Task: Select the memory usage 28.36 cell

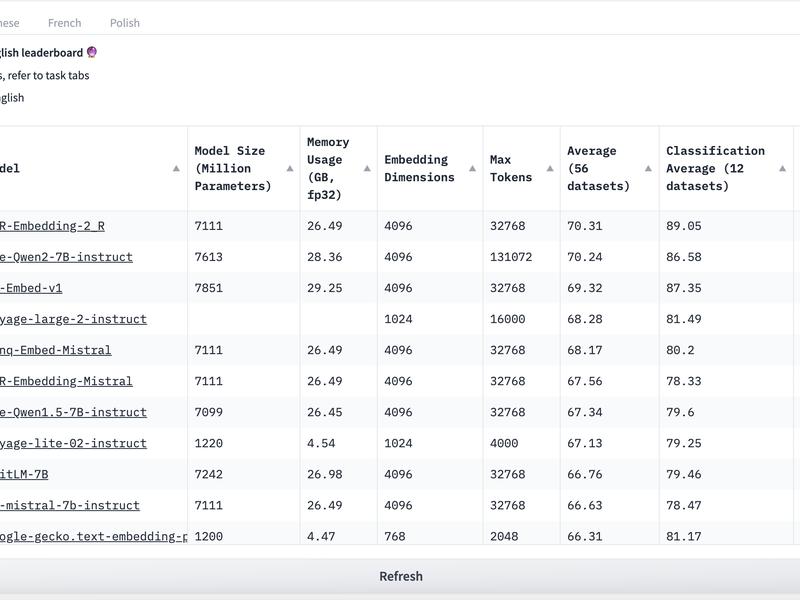Action: pyautogui.click(x=338, y=257)
